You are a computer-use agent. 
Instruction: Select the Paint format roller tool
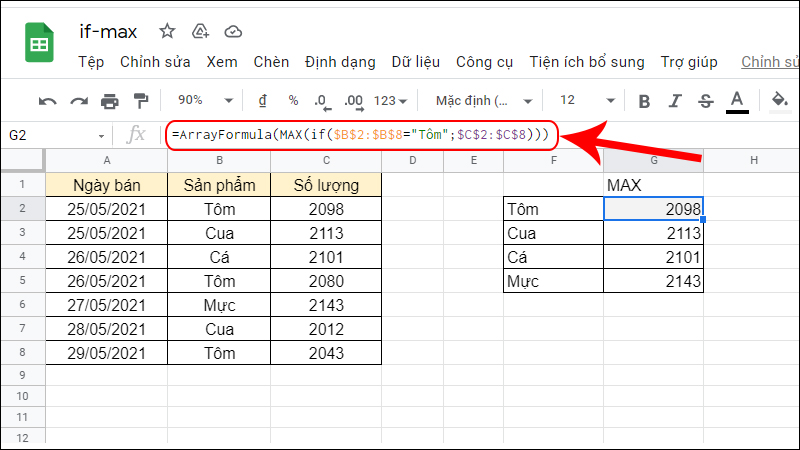click(x=140, y=100)
